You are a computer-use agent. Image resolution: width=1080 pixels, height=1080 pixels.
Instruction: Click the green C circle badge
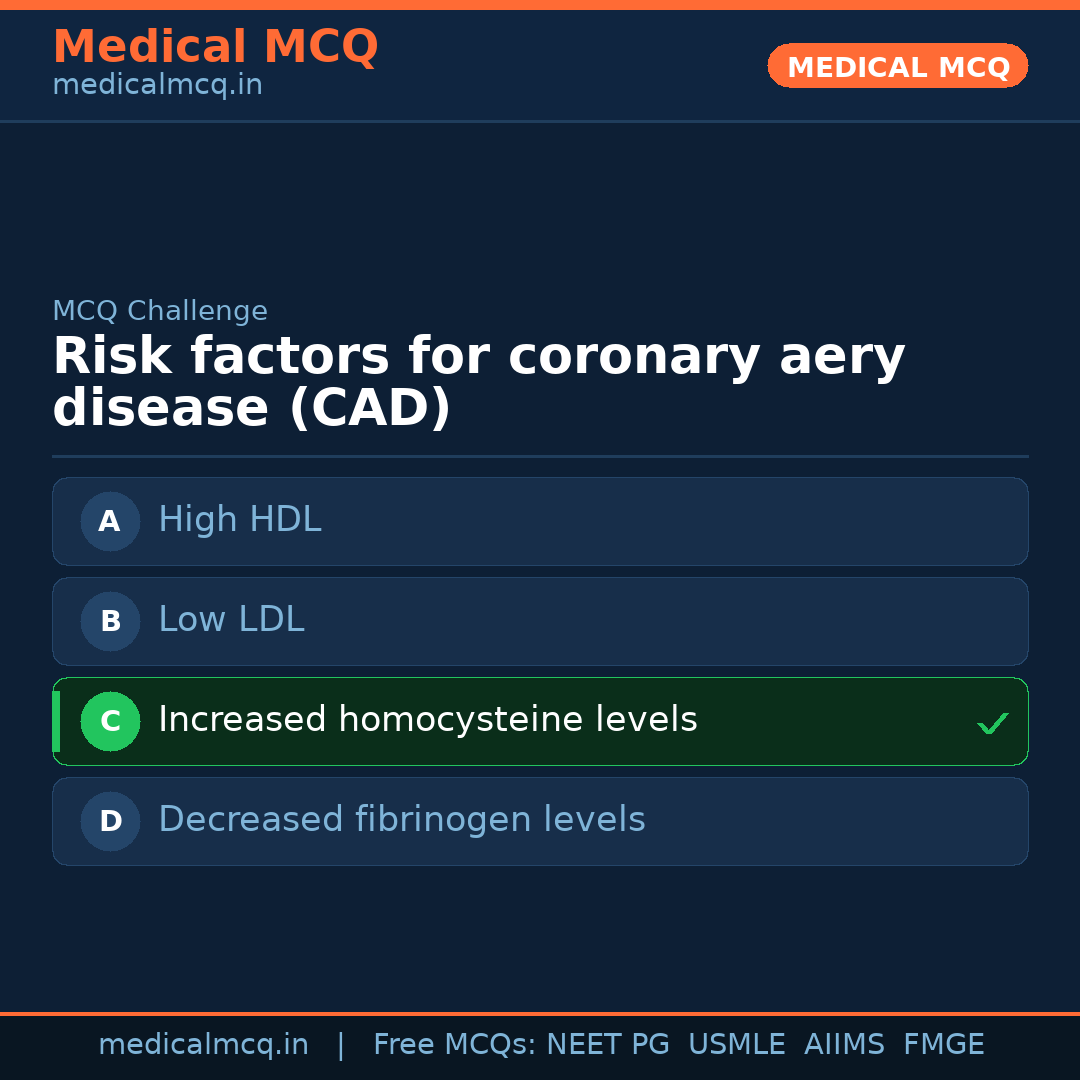coord(110,721)
